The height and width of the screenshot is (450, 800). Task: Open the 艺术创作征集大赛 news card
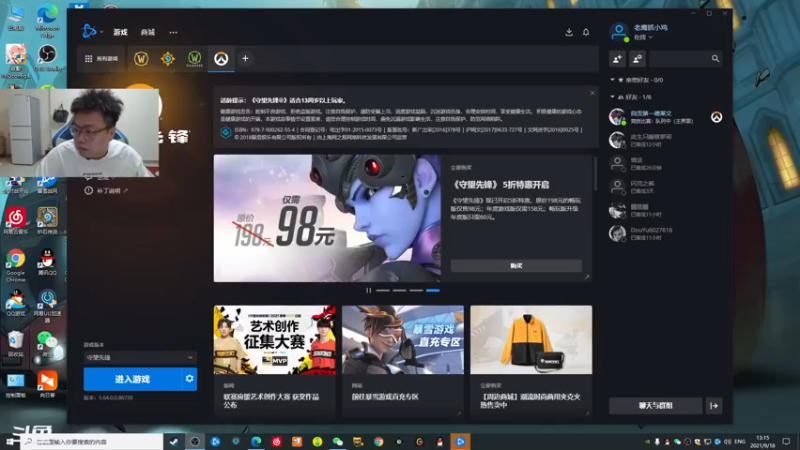[274, 360]
